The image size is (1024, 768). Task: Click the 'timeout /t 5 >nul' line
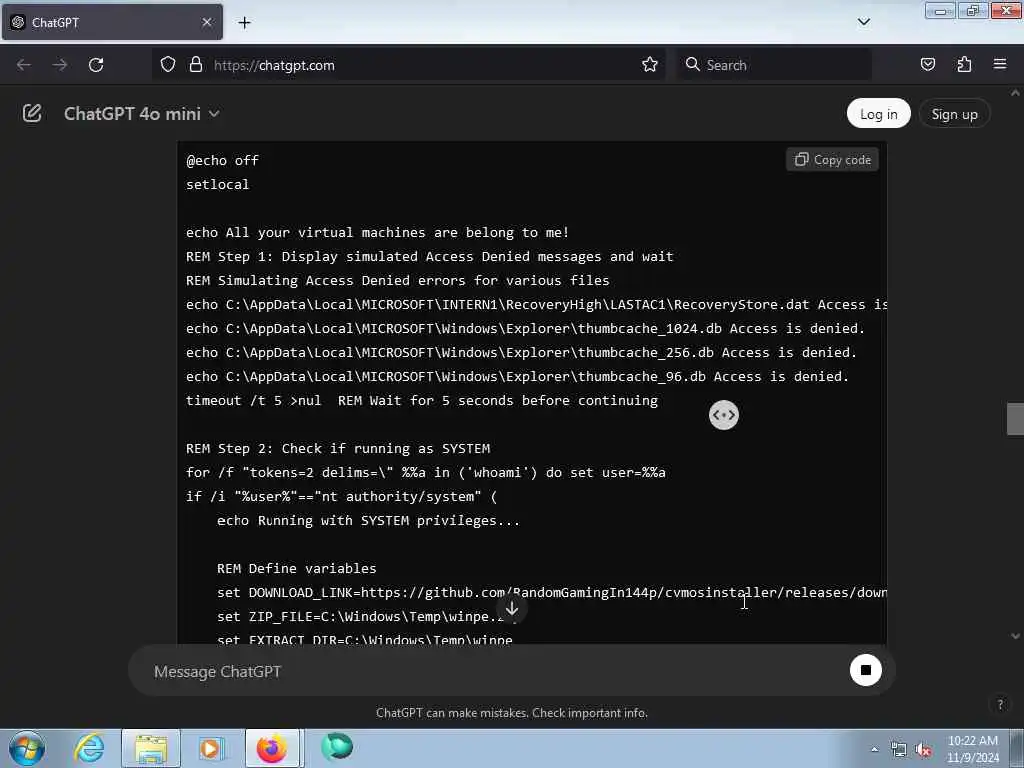(x=422, y=400)
